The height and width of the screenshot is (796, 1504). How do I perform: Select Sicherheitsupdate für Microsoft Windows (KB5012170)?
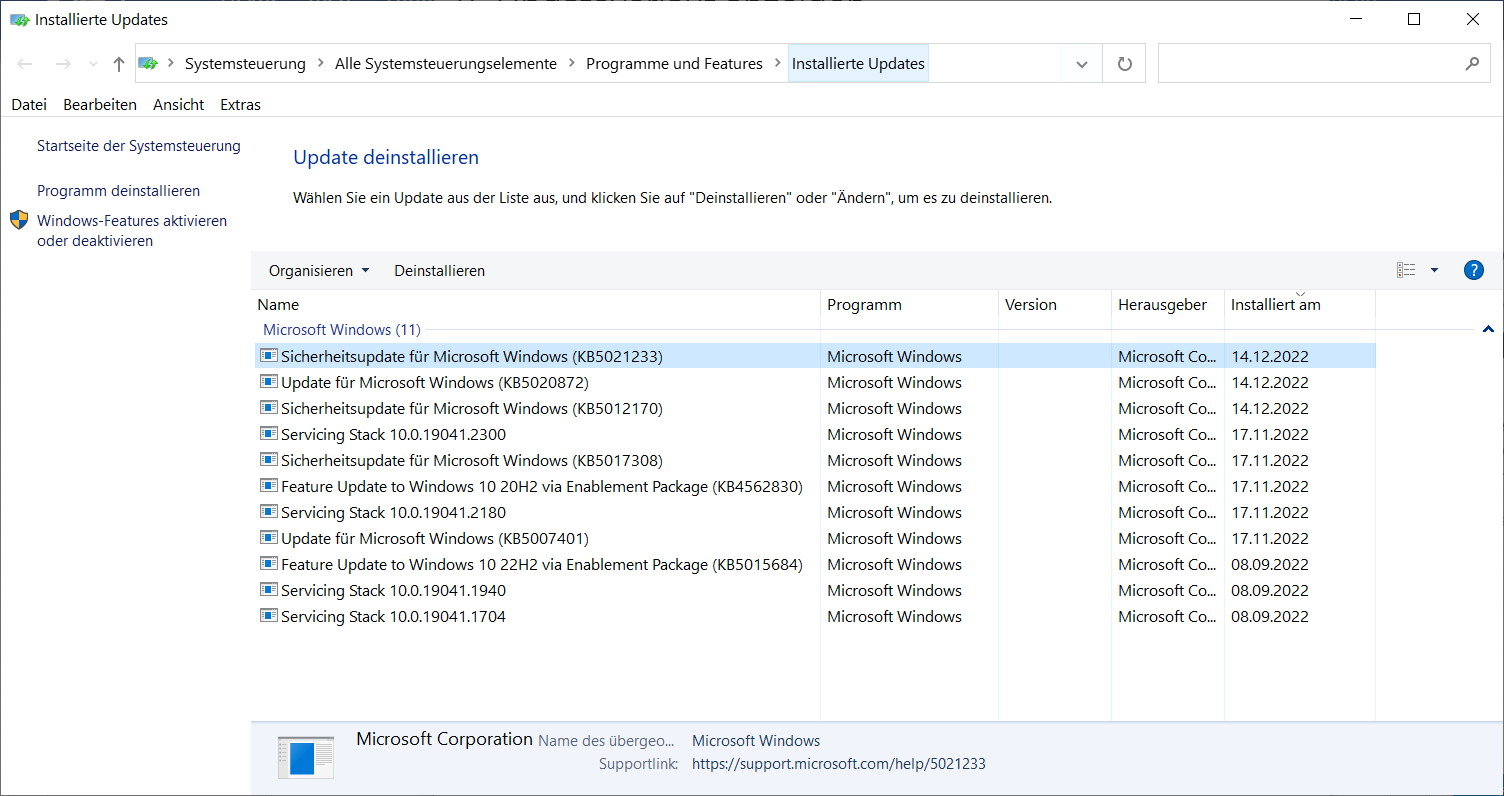[472, 408]
